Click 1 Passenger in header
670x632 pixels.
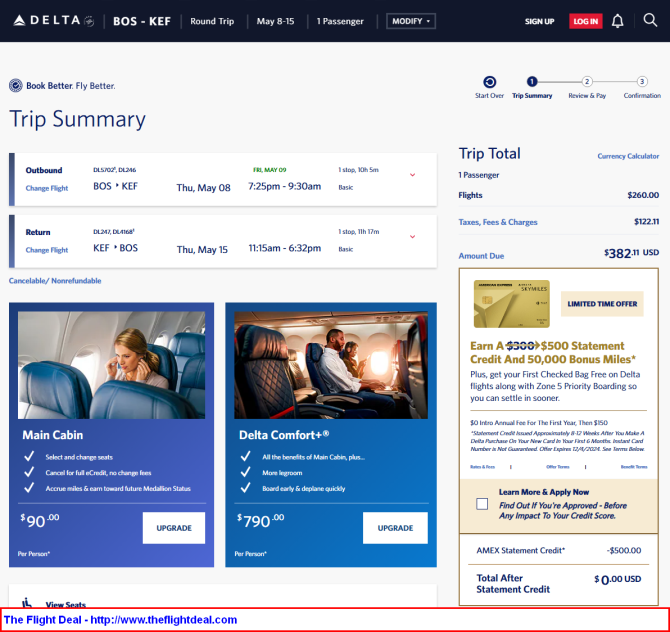(x=340, y=21)
